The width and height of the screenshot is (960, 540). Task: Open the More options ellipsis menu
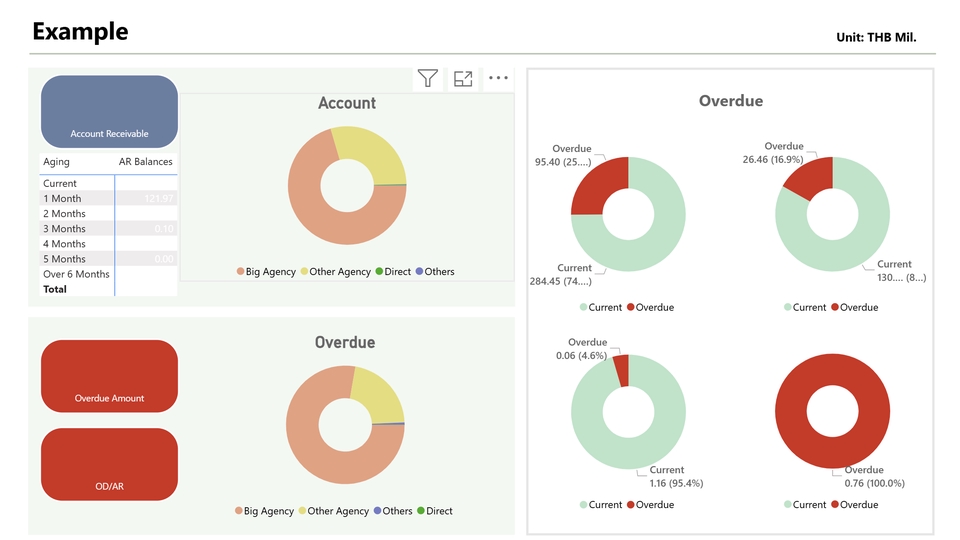498,78
